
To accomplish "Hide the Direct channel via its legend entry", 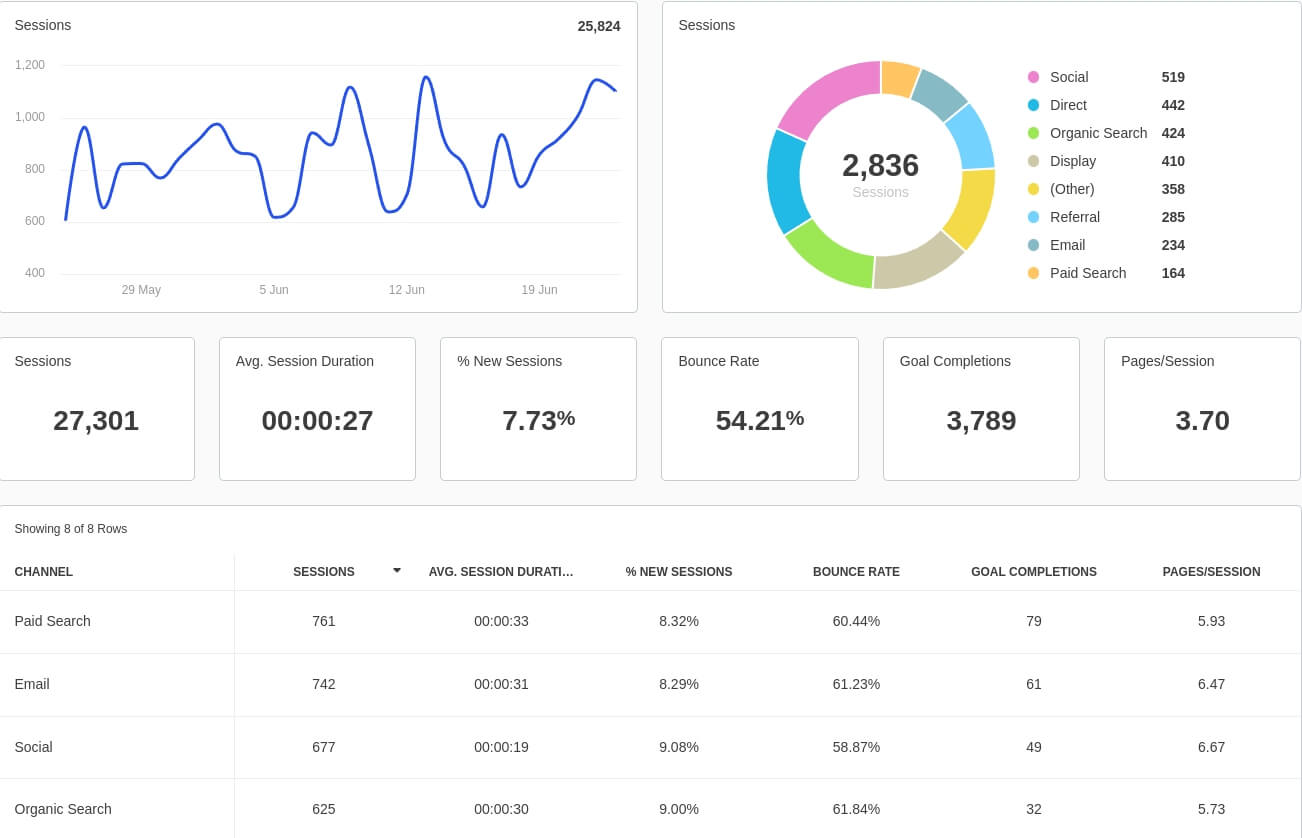I will pos(1068,105).
